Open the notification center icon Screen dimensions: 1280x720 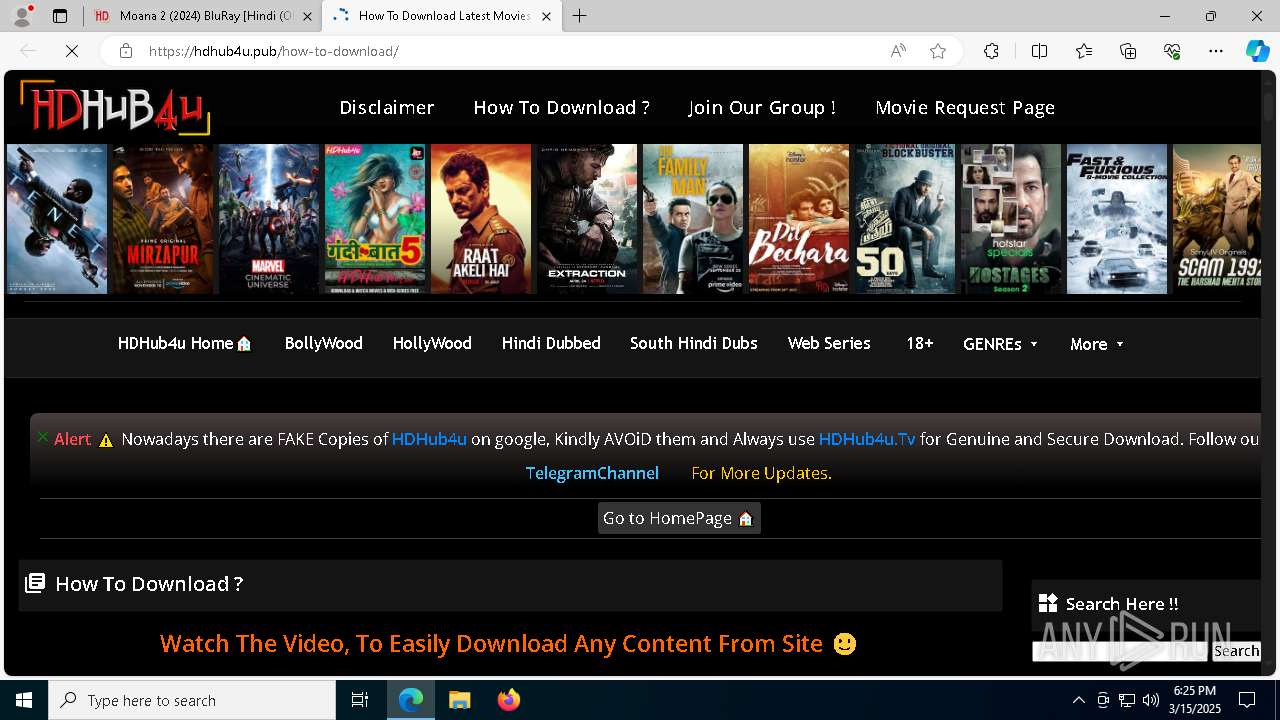click(1247, 700)
